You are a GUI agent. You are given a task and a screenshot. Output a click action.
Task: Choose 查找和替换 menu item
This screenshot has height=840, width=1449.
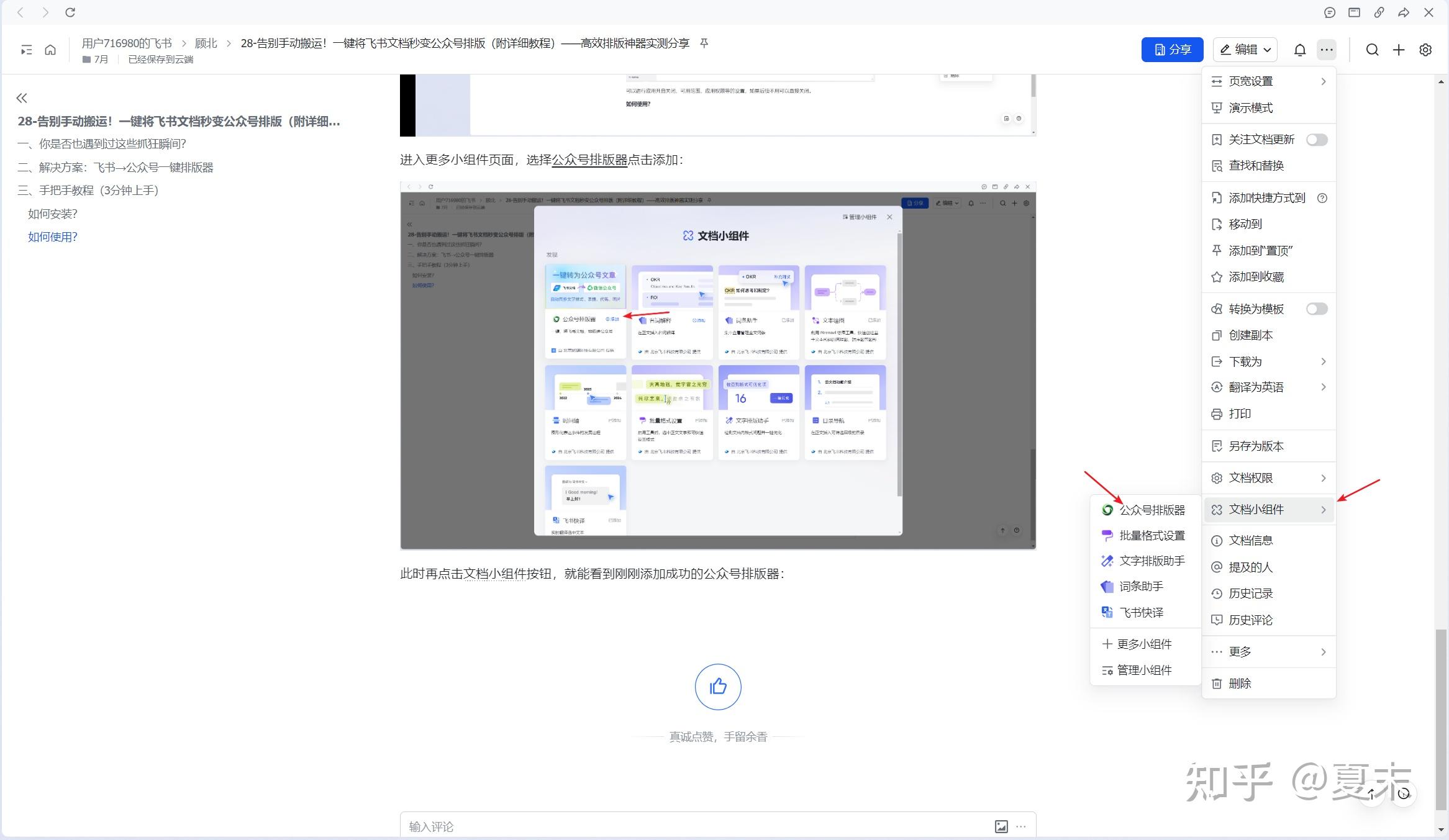(1256, 166)
